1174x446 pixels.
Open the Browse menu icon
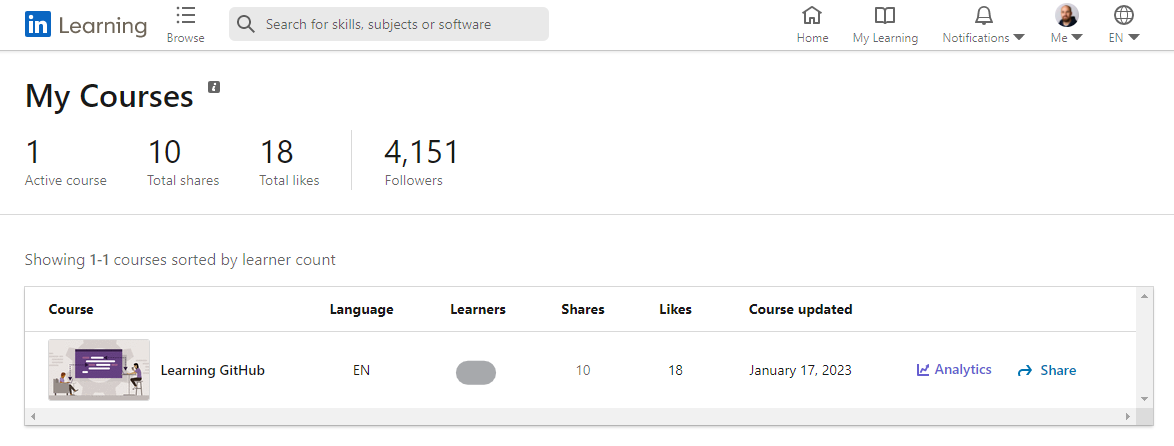click(x=185, y=15)
